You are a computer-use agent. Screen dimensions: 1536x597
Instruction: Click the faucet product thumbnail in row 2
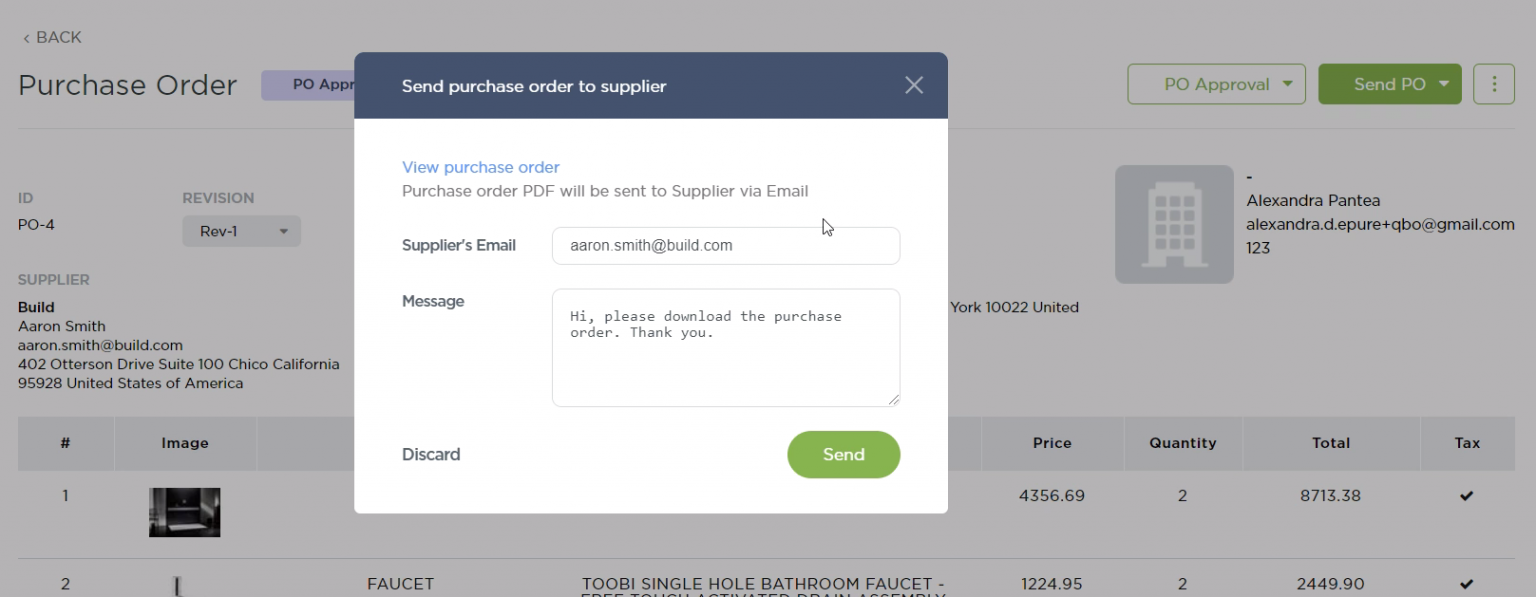178,586
